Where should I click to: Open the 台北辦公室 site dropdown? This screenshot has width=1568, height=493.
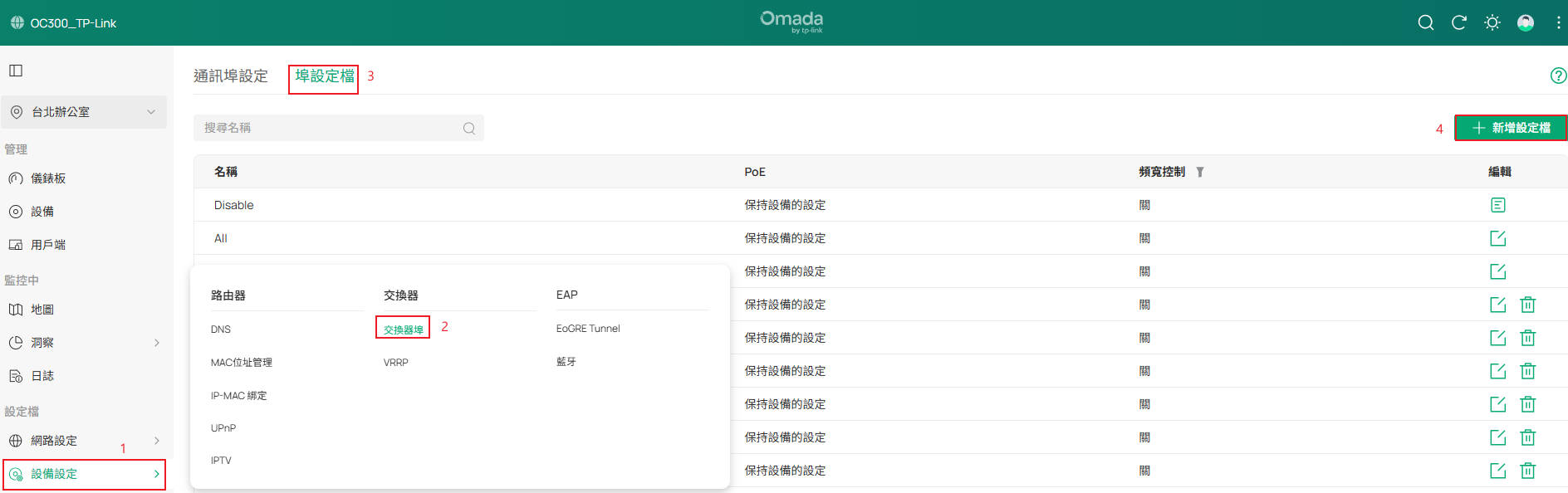[x=83, y=112]
